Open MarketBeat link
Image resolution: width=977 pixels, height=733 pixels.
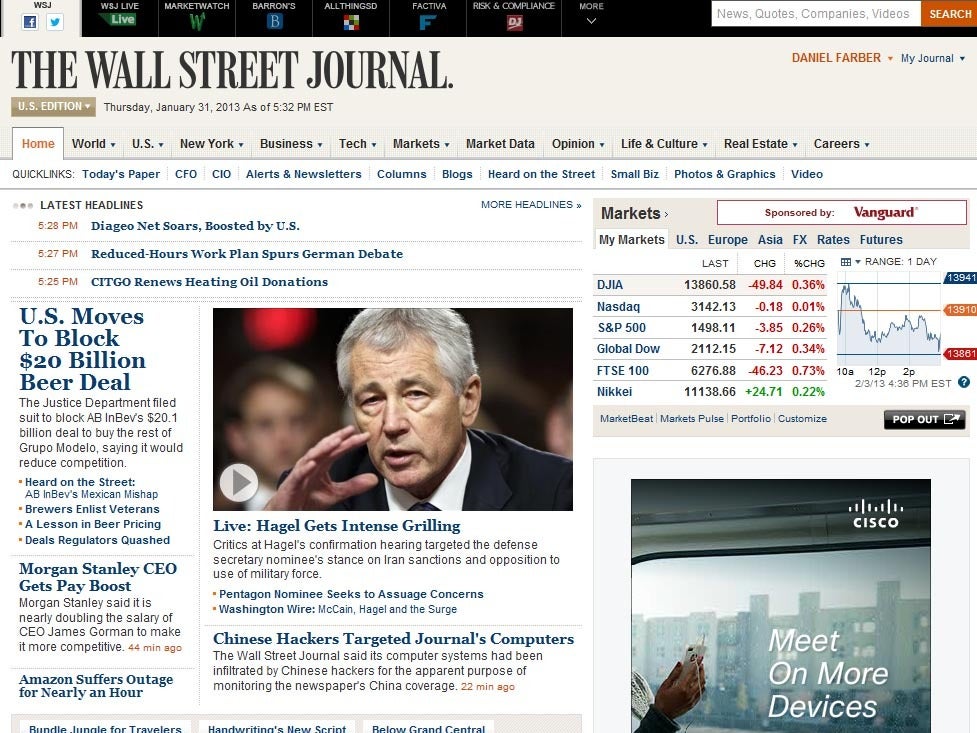[626, 419]
